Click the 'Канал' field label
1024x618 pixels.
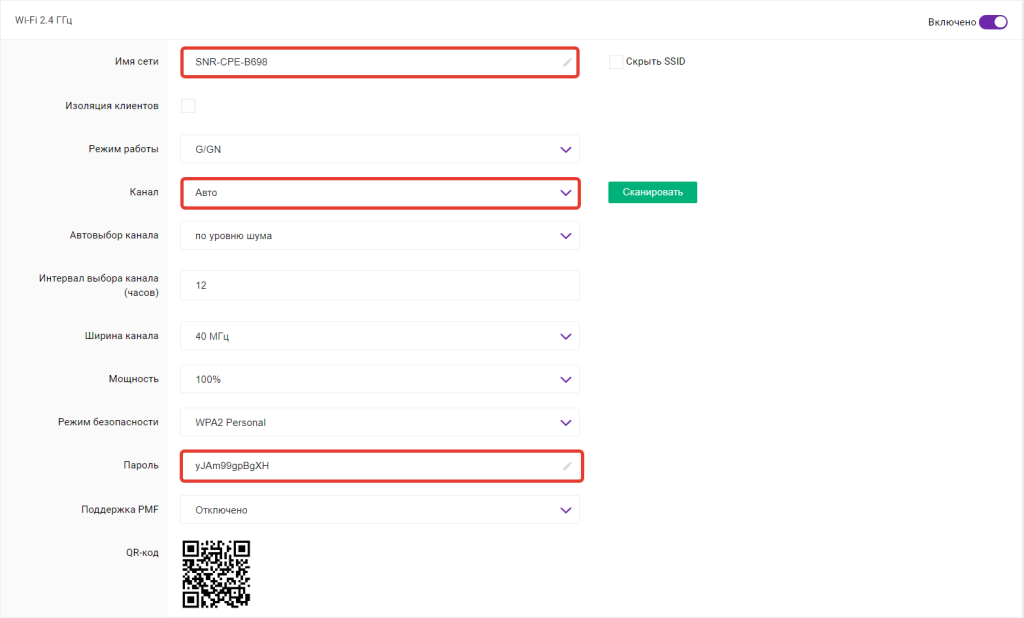[144, 192]
